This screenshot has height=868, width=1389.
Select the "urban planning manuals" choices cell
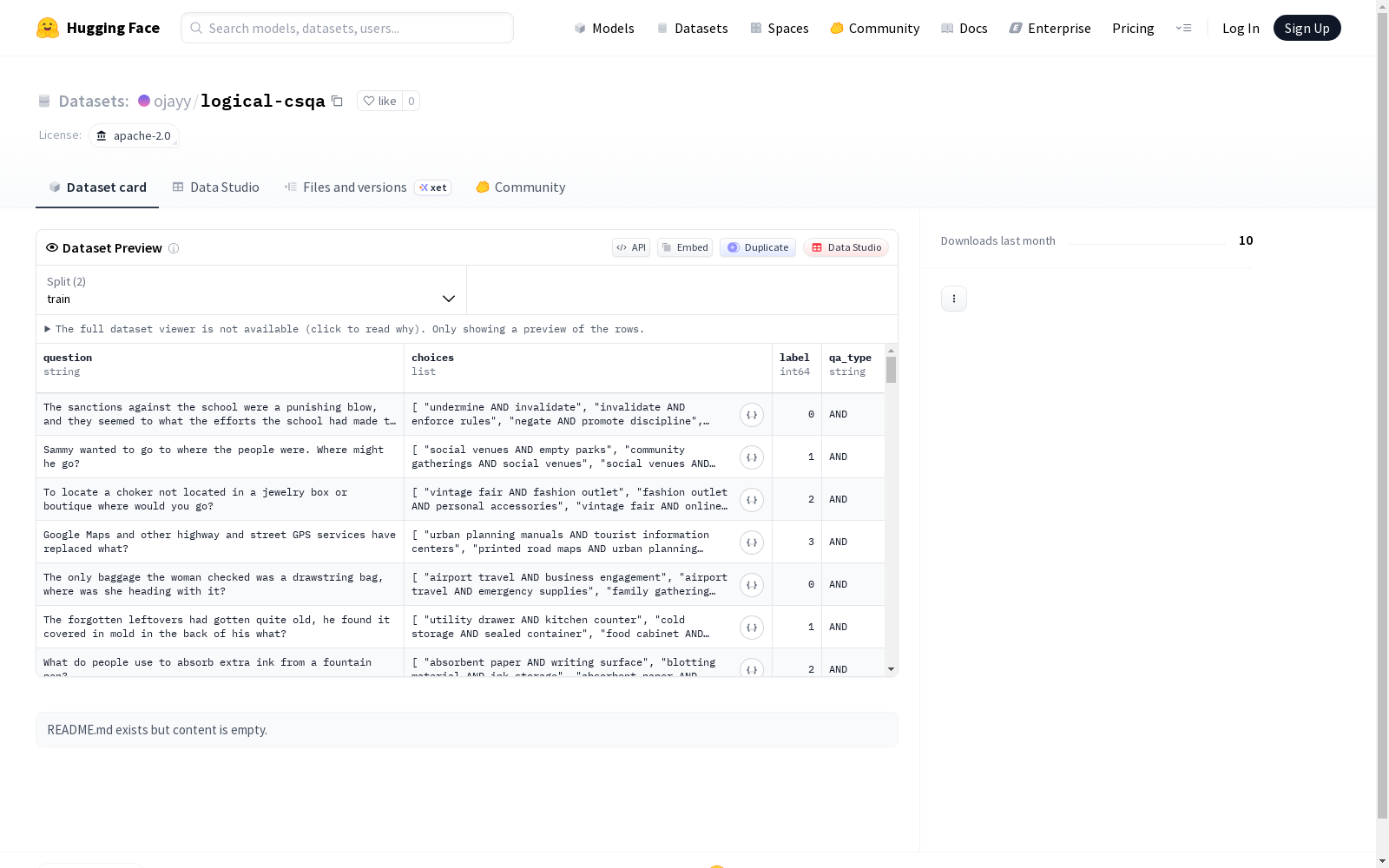tap(589, 542)
